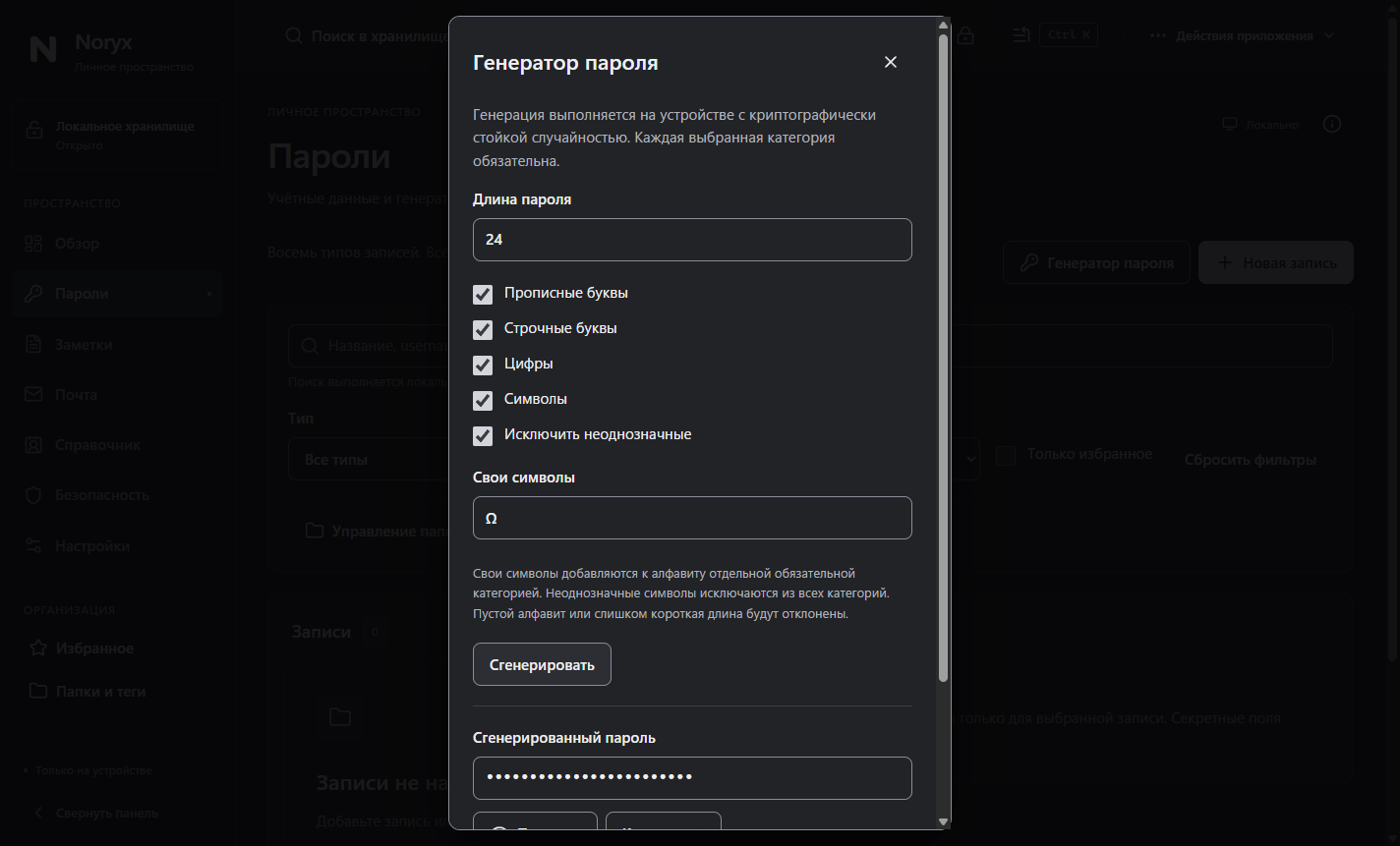Viewport: 1400px width, 846px height.
Task: Select the Пароли key icon in sidebar
Action: [34, 294]
